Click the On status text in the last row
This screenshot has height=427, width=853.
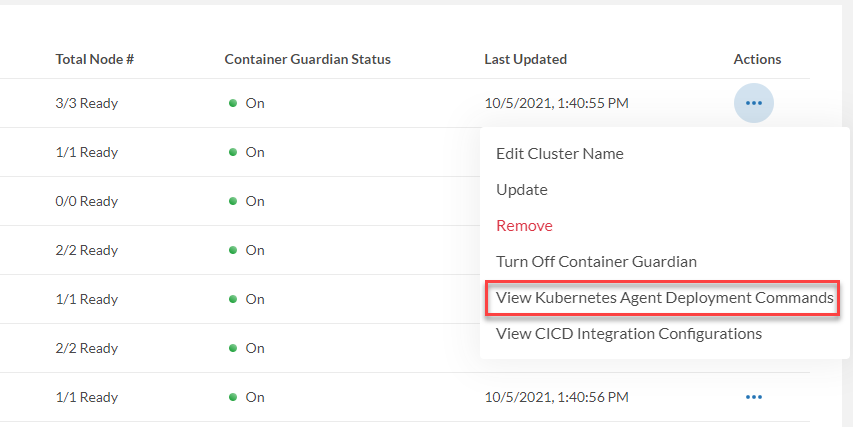click(x=255, y=397)
